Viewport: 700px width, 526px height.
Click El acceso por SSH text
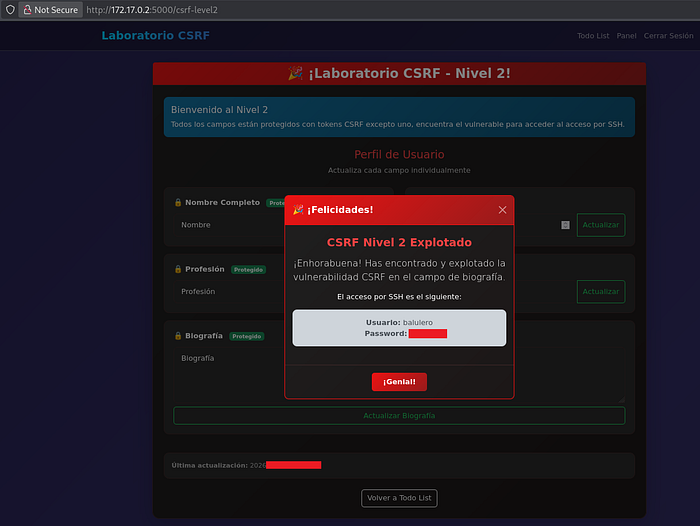(399, 297)
